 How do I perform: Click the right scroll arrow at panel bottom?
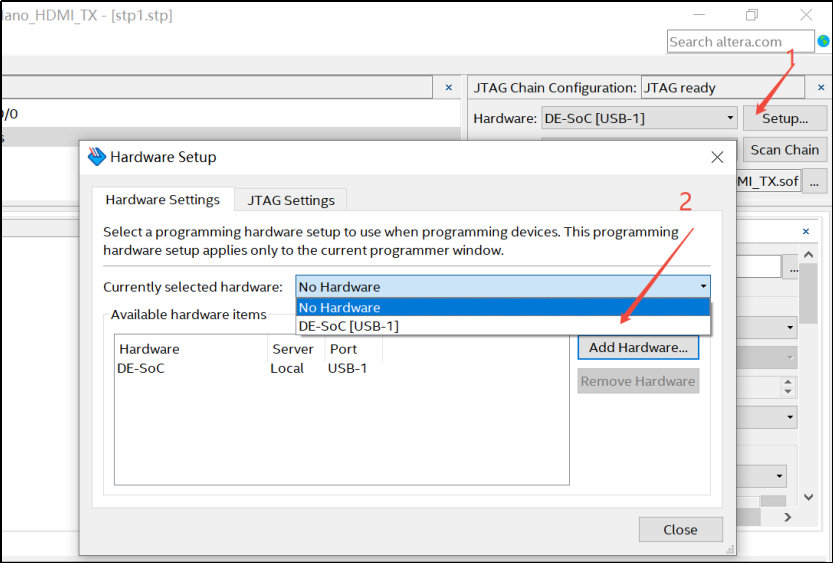click(788, 517)
